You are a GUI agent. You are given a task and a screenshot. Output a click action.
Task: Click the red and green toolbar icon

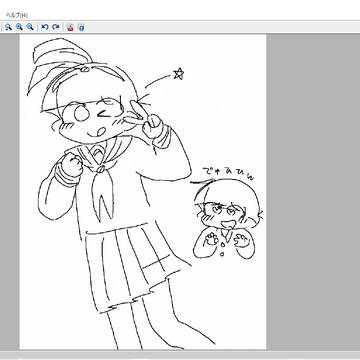(70, 27)
